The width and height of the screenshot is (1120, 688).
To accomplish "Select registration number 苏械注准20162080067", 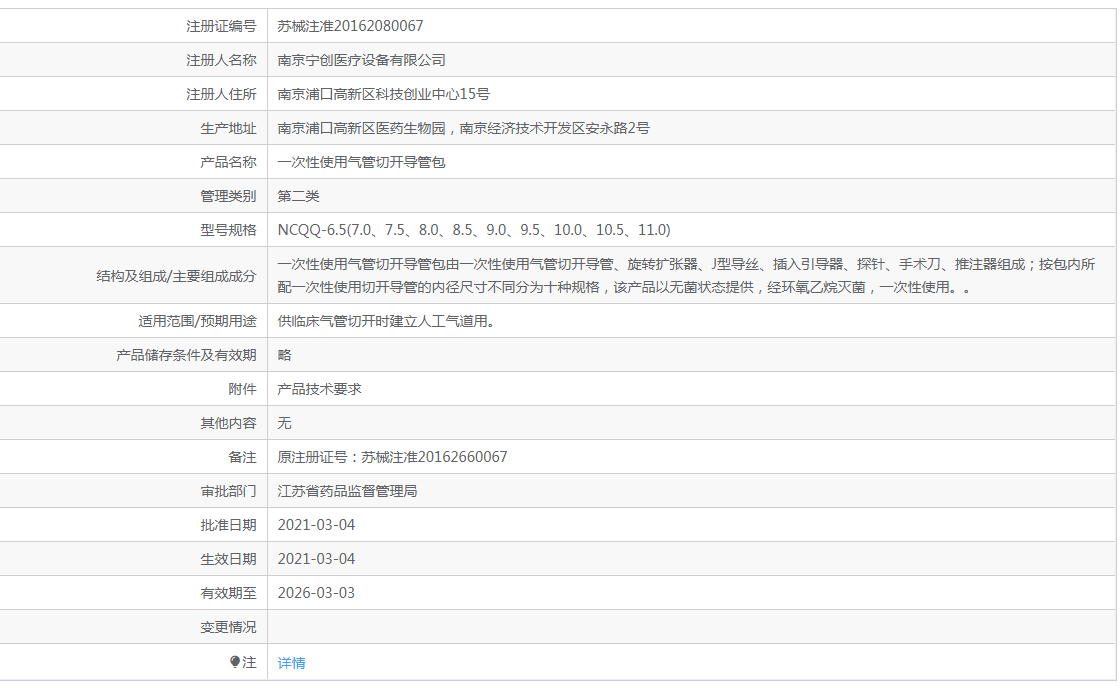I will click(350, 26).
